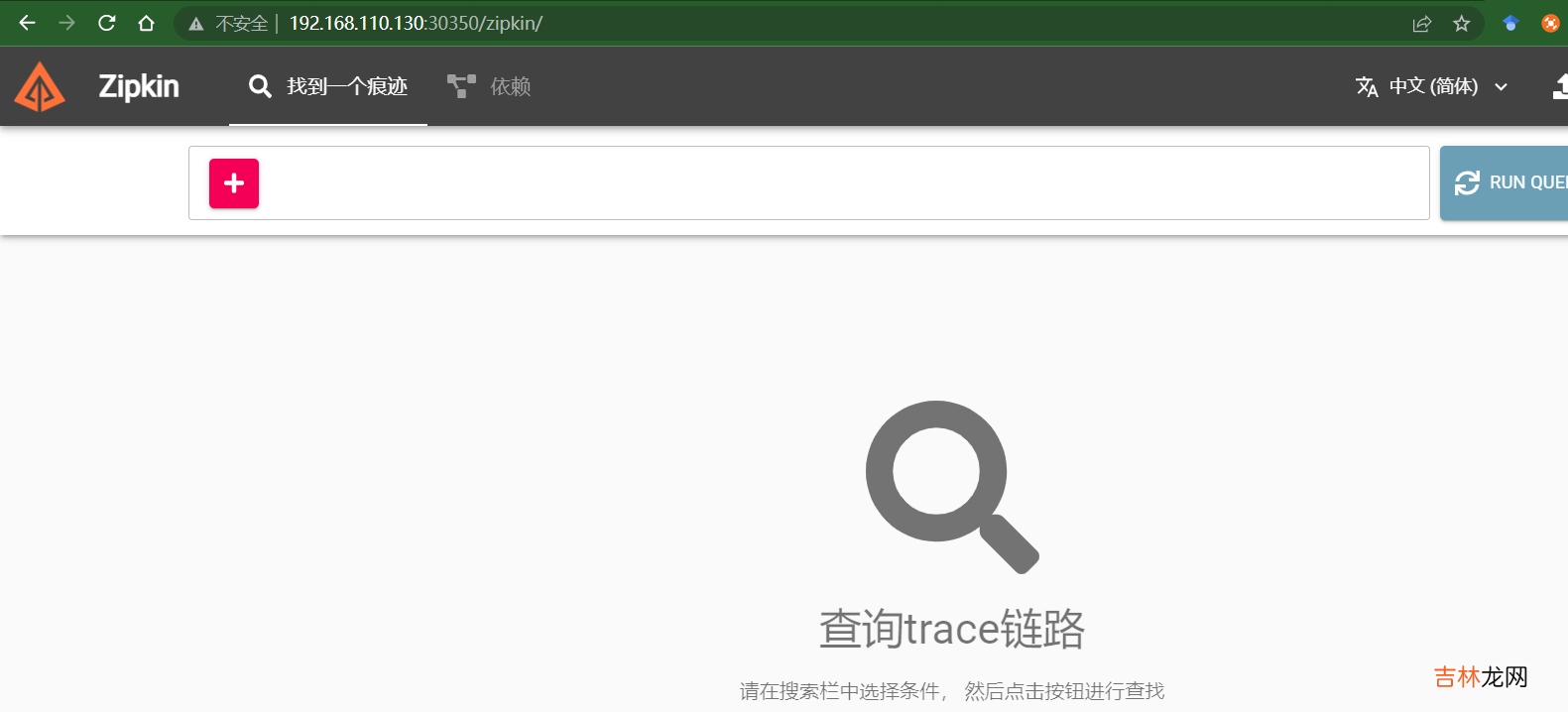This screenshot has width=1568, height=712.
Task: Open the share page icon in address bar
Action: [1421, 24]
